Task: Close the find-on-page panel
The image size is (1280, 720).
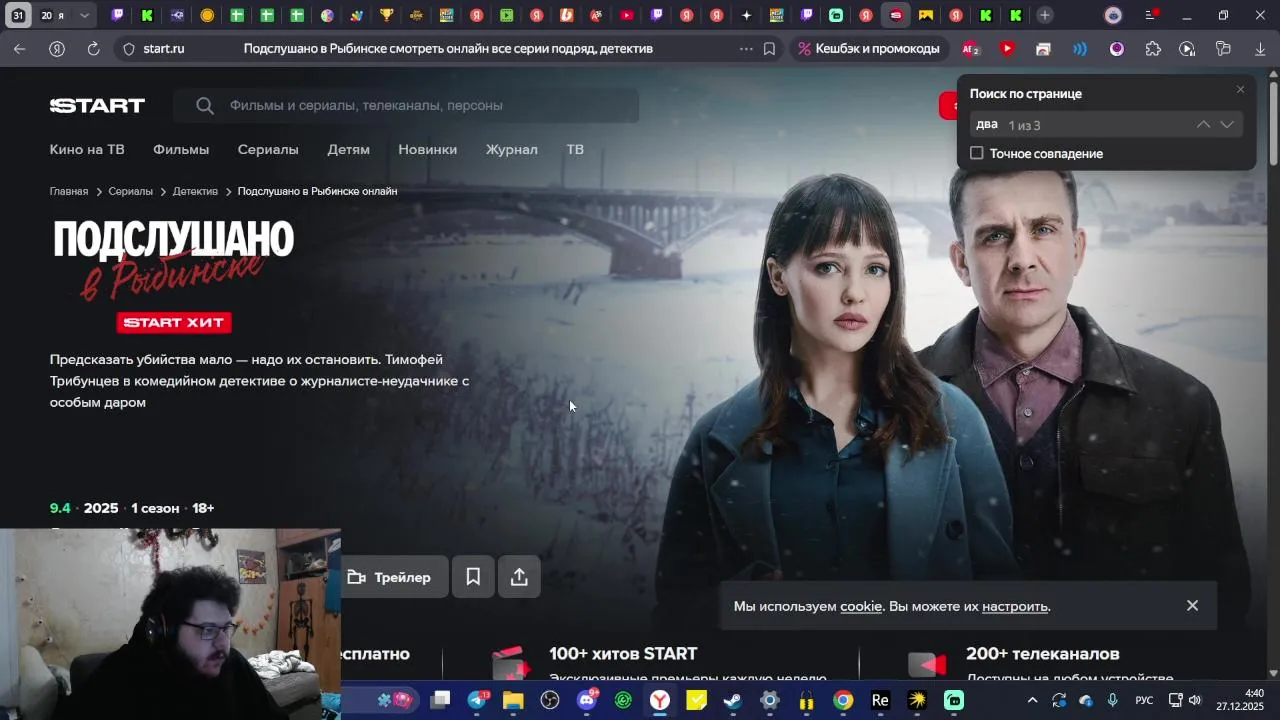Action: [x=1240, y=89]
